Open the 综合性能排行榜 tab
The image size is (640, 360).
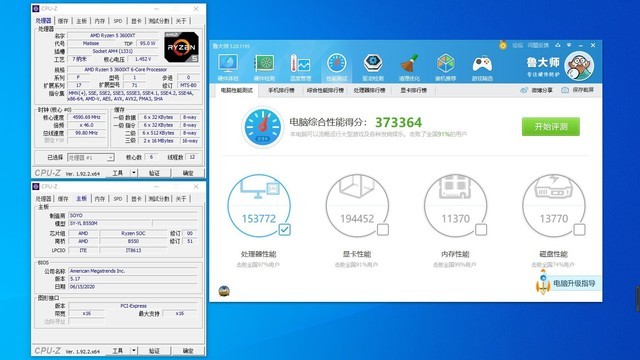325,90
